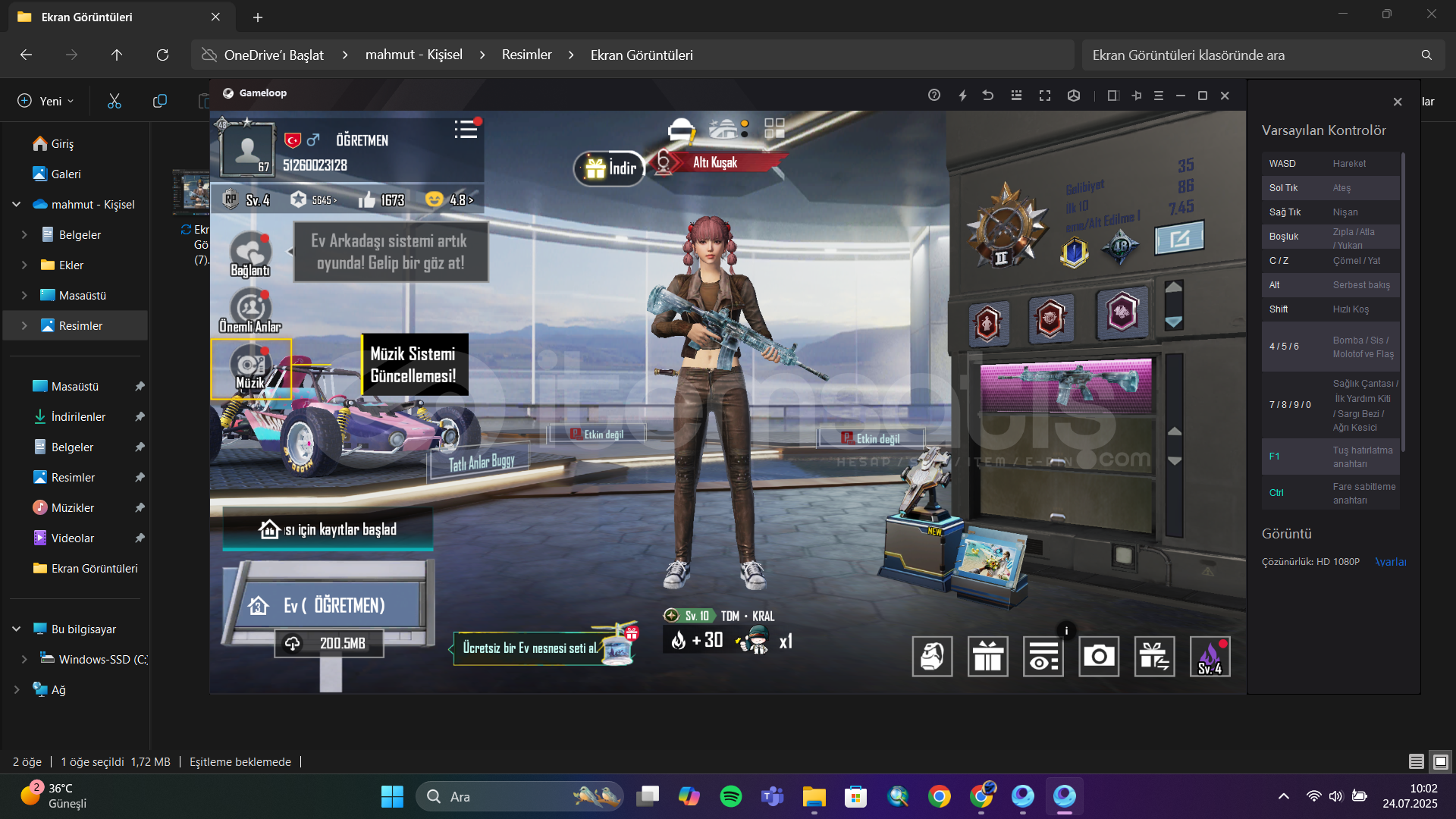Screen dimensions: 1456x819
Task: Collapse the Bu bilgisayar node
Action: [16, 629]
